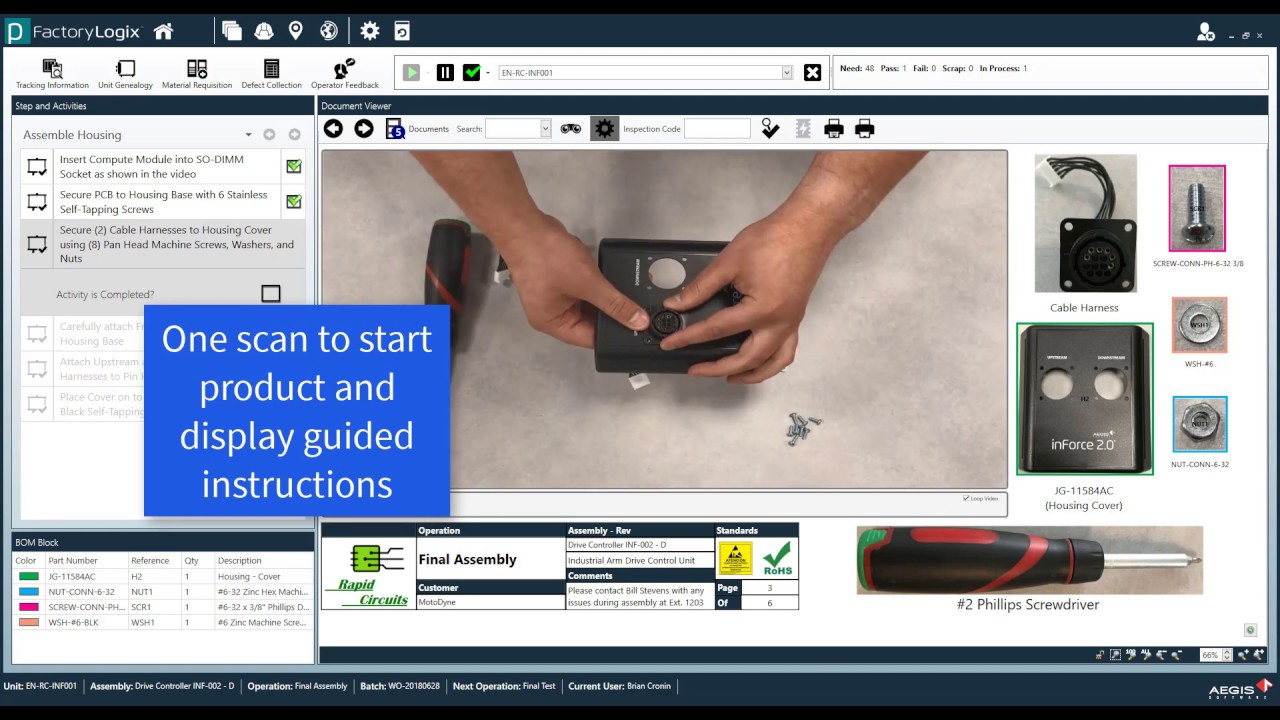The height and width of the screenshot is (720, 1280).
Task: Open the user account icon
Action: tap(1206, 32)
